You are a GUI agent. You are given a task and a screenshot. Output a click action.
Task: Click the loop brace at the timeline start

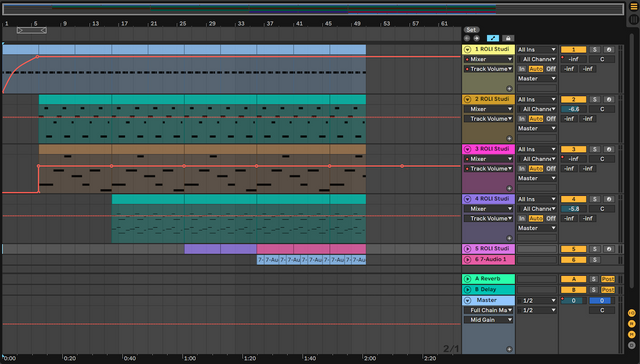tap(31, 30)
